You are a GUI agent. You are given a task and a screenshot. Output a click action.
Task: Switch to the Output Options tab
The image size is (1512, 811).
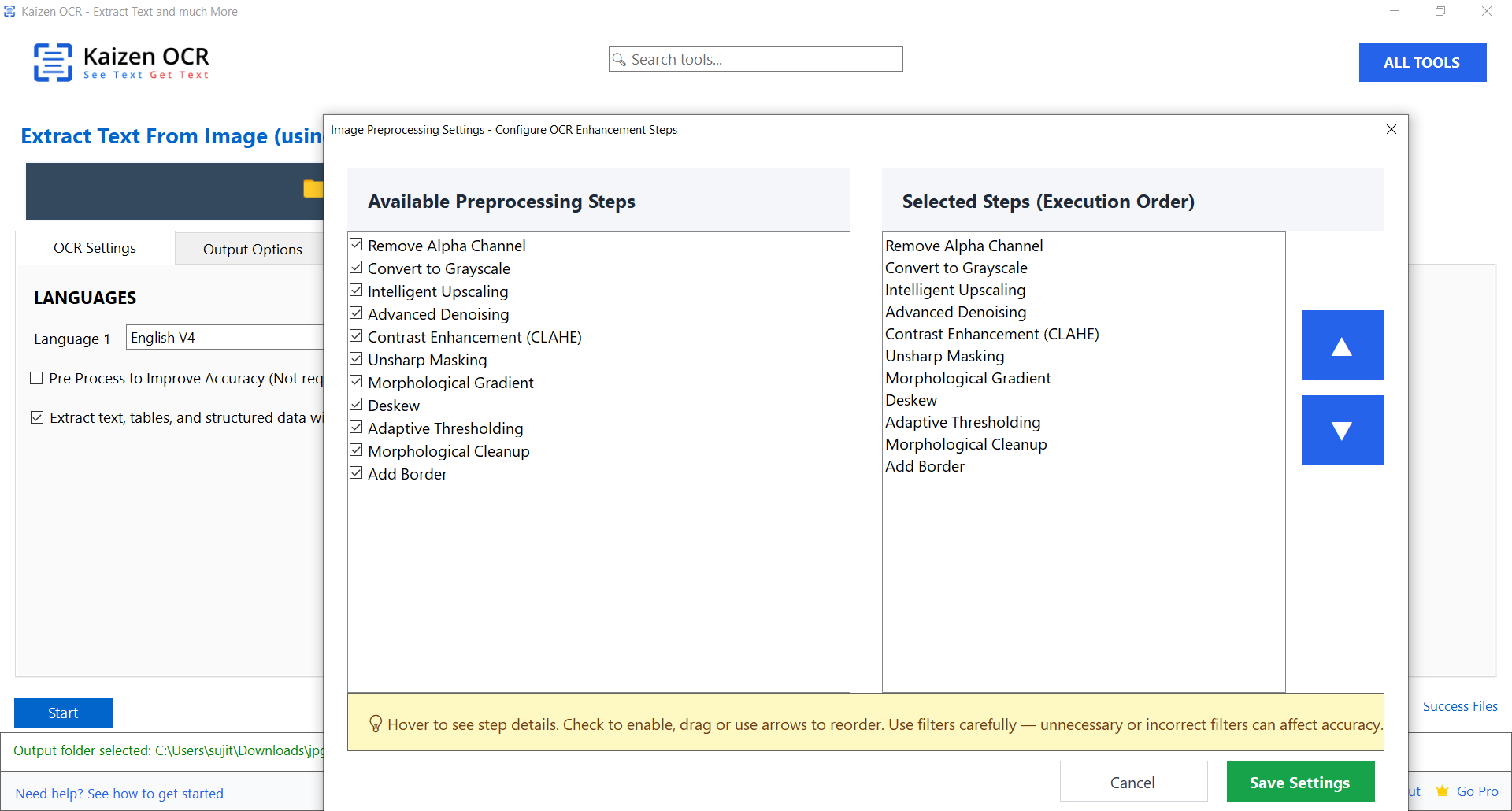coord(252,249)
